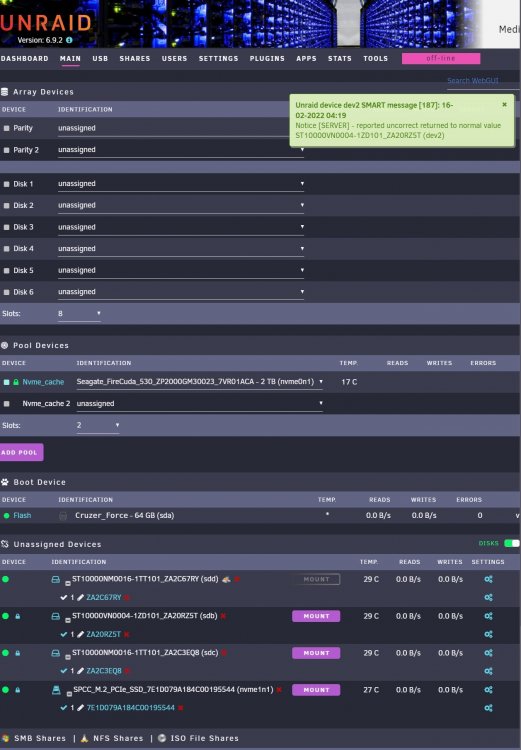Open settings gears for the sdd disk
This screenshot has height=750, width=521.
488,579
